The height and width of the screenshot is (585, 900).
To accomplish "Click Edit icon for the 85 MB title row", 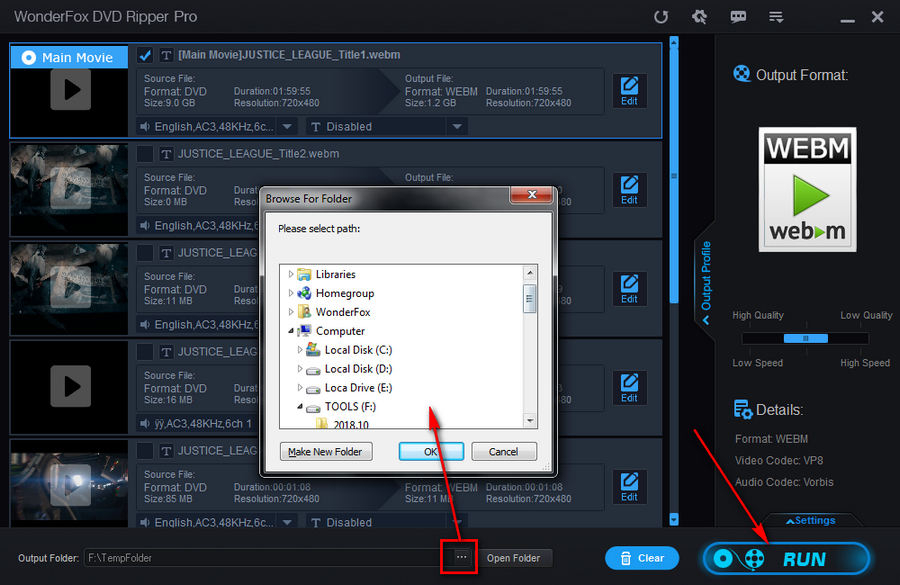I will [629, 487].
